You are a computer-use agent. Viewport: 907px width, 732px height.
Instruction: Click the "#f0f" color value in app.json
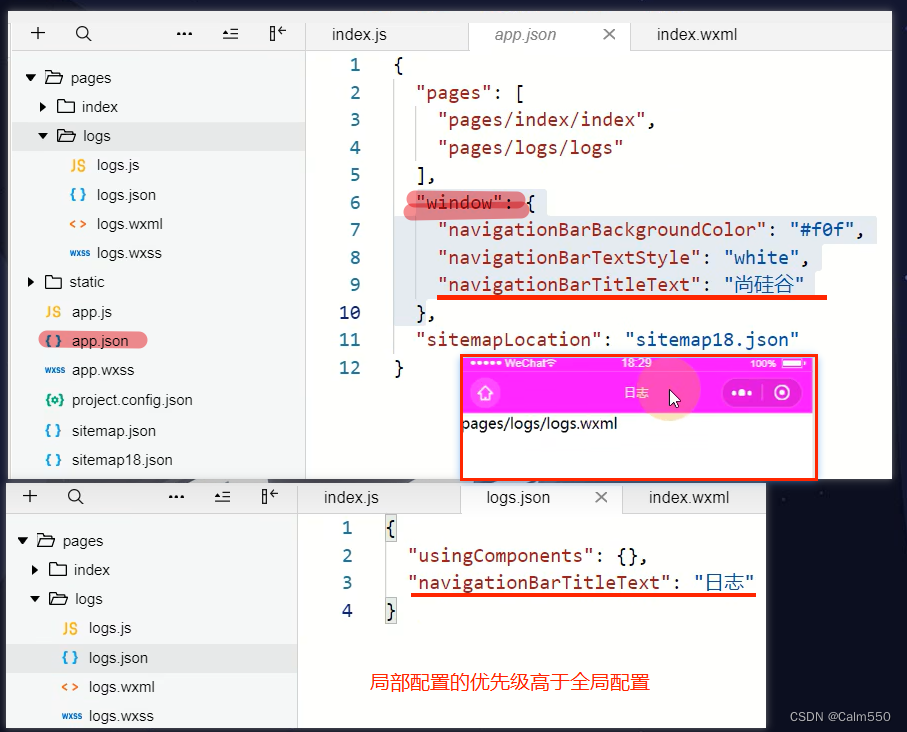(x=821, y=230)
